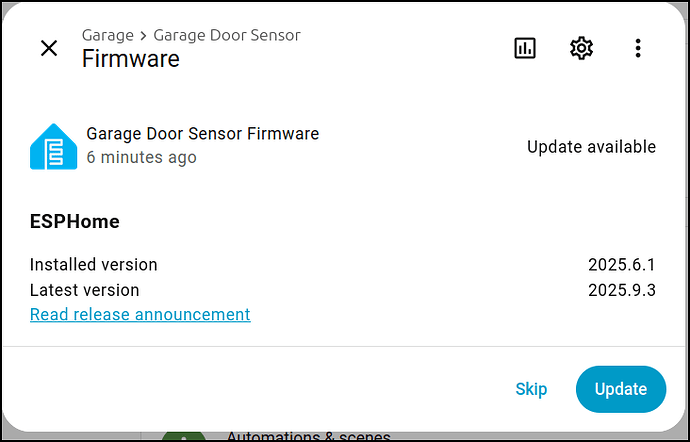Skip this firmware update
This screenshot has width=690, height=442.
[x=531, y=389]
